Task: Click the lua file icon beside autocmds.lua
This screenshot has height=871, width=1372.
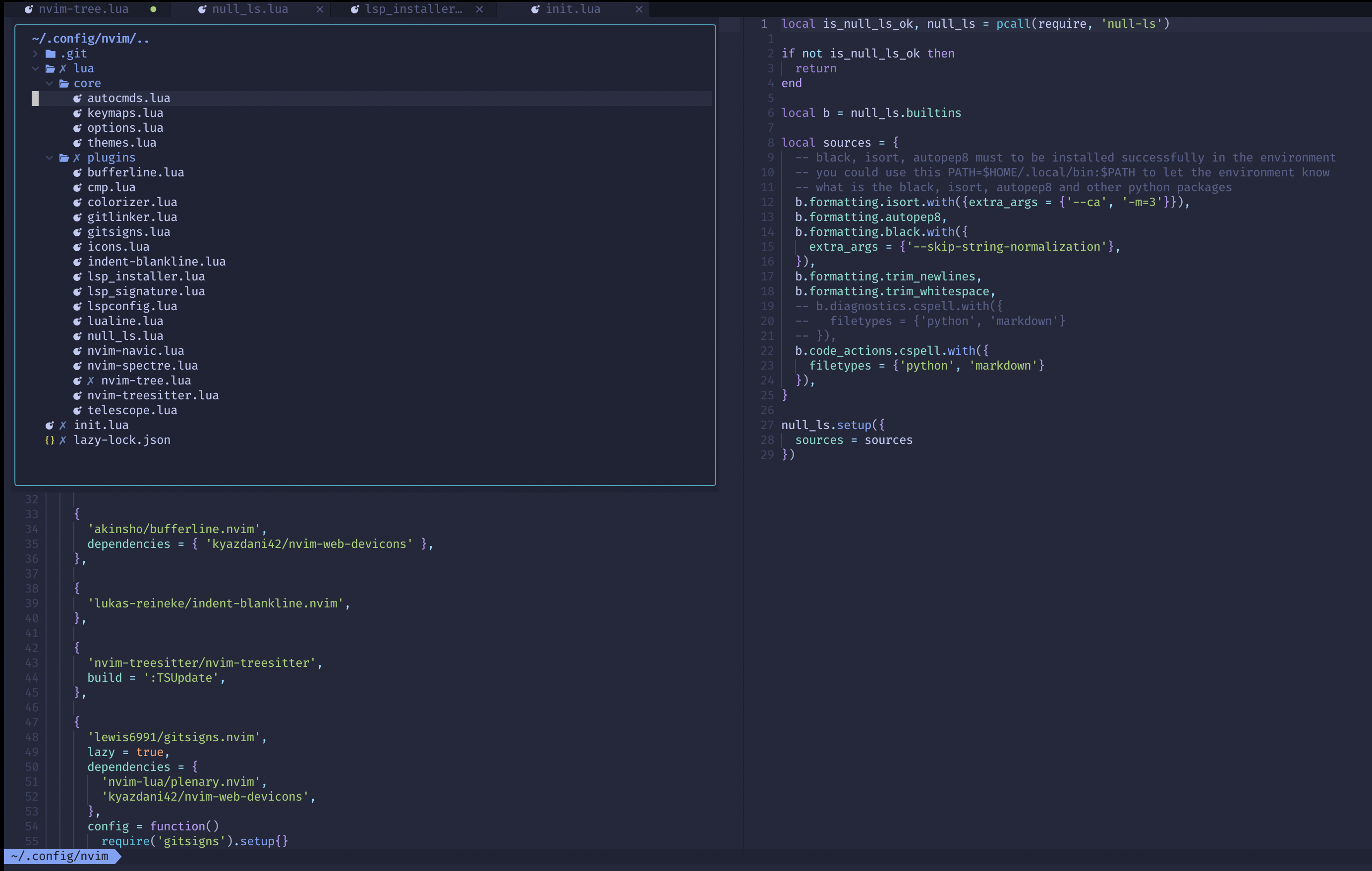Action: [78, 98]
